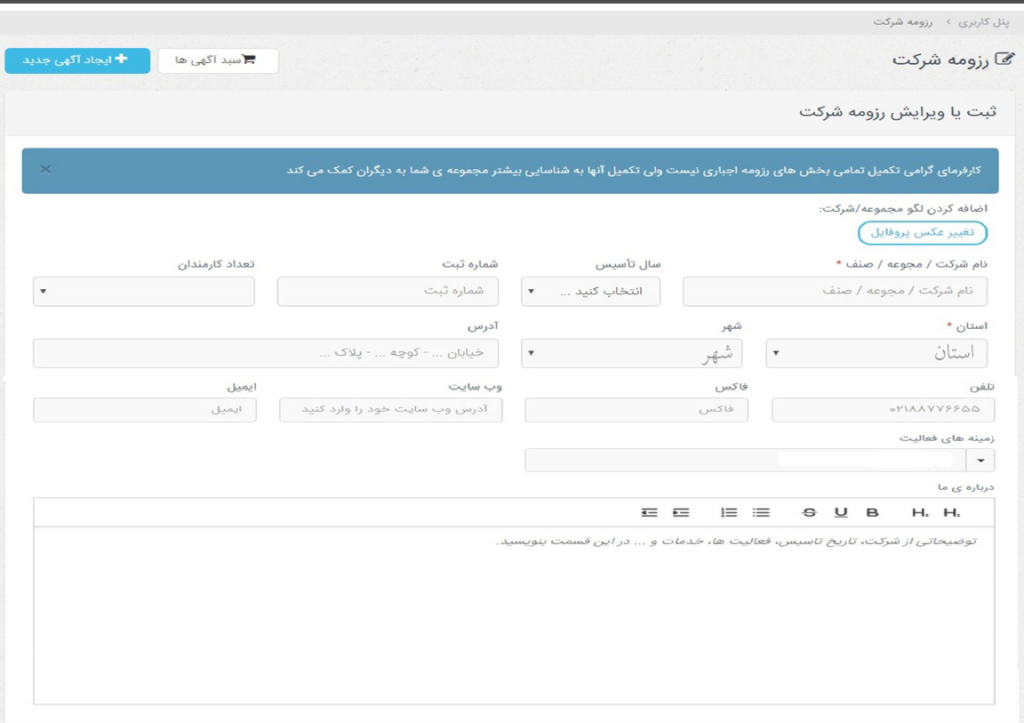Open the سال تأسیس year dropdown
This screenshot has width=1024, height=723.
[590, 292]
